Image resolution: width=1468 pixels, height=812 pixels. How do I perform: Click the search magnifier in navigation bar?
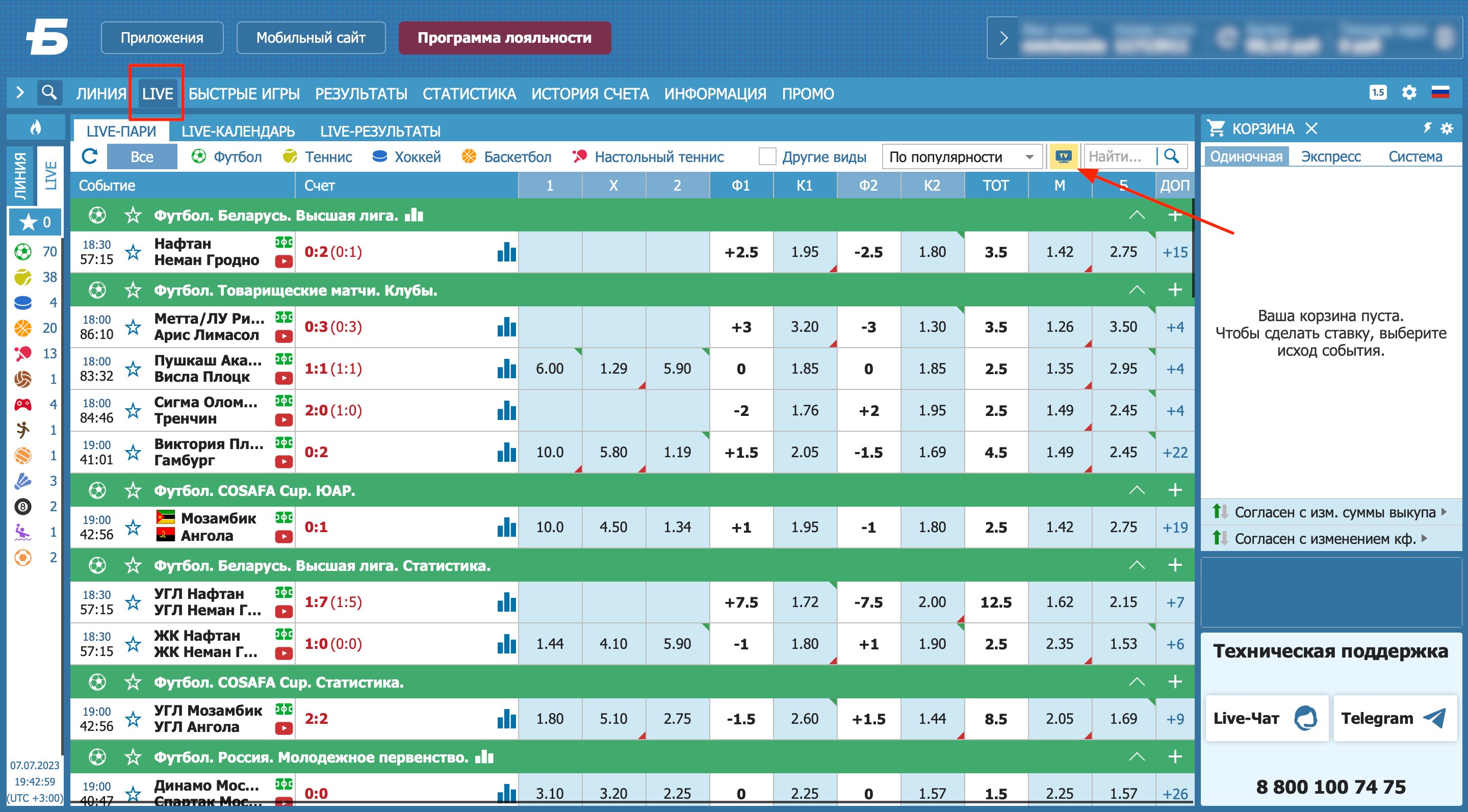[49, 92]
